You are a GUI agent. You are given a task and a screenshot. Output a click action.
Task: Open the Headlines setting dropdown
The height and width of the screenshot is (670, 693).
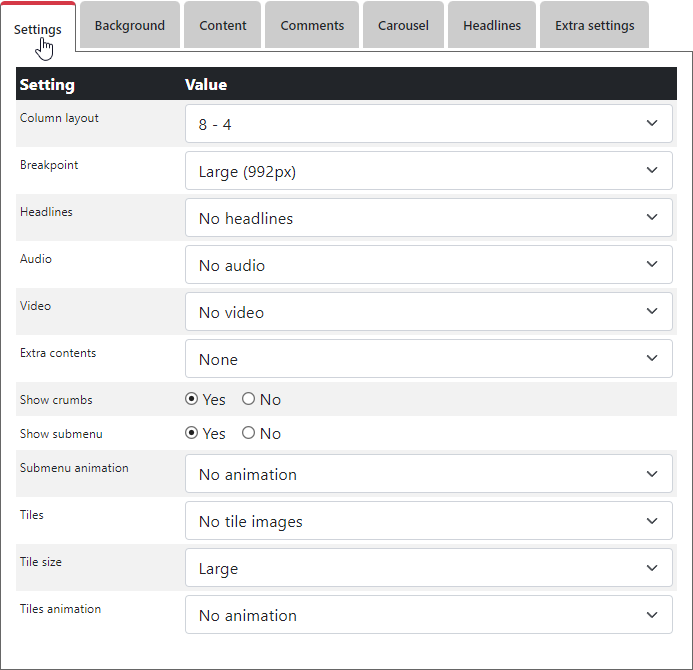(428, 218)
